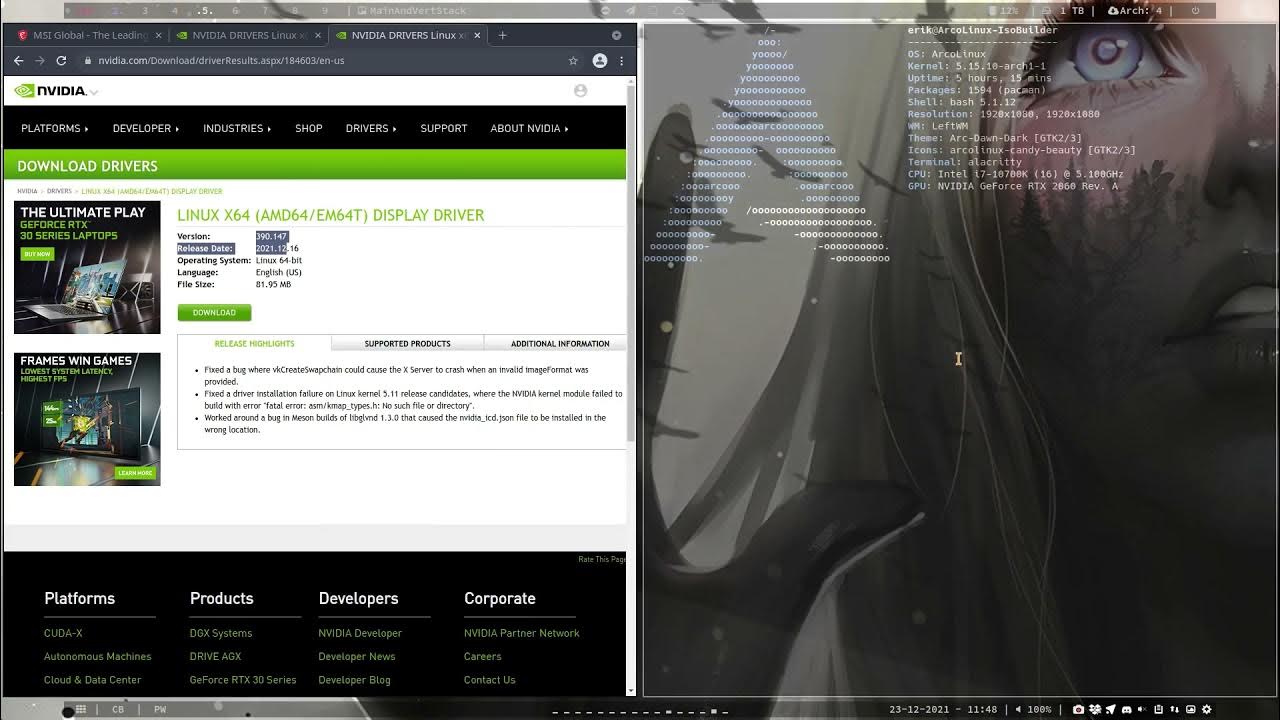Screen dimensions: 1280x720
Task: Open the Contact Us footer link
Action: pos(490,680)
